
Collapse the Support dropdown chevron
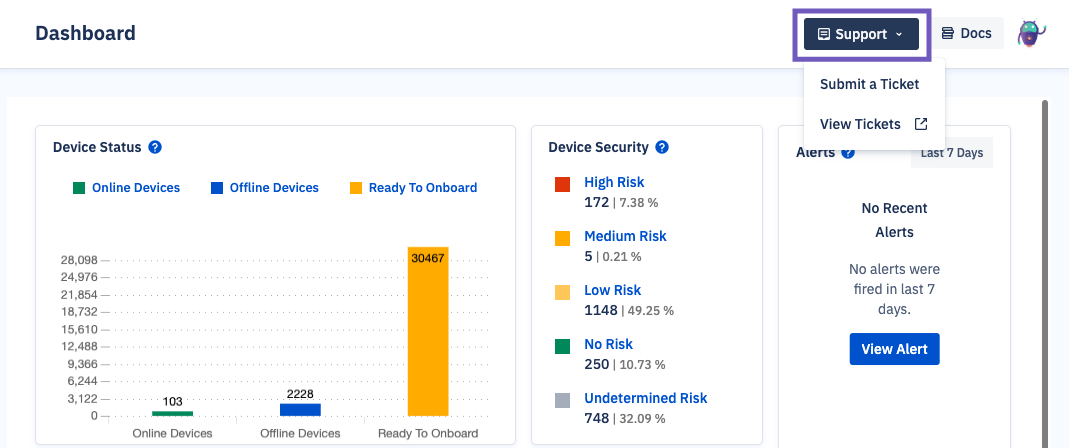point(899,35)
